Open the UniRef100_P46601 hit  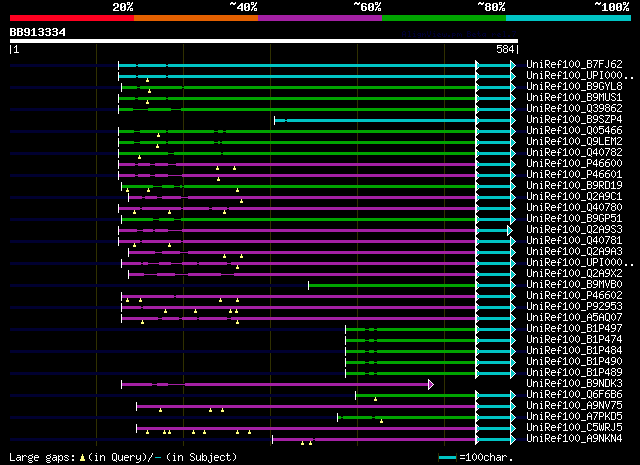point(574,174)
